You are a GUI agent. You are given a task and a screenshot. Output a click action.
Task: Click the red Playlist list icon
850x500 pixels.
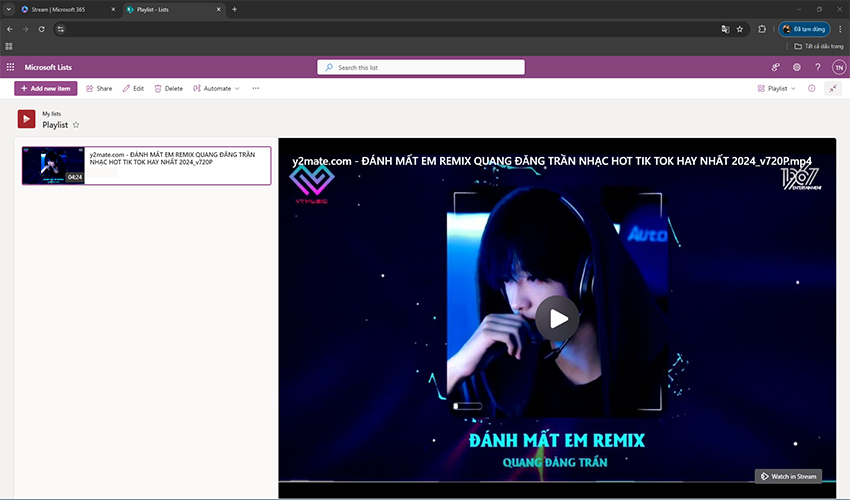(26, 119)
